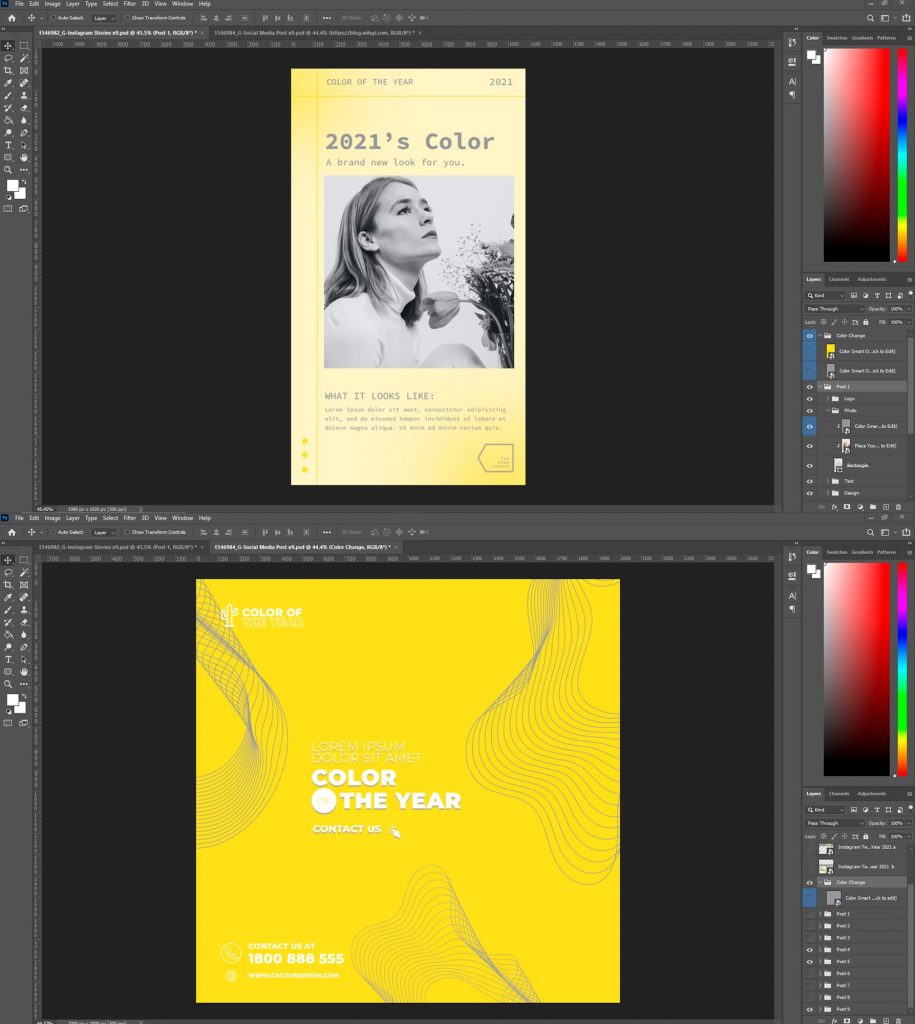
Task: Activate the Hand tool in top window
Action: pos(24,157)
